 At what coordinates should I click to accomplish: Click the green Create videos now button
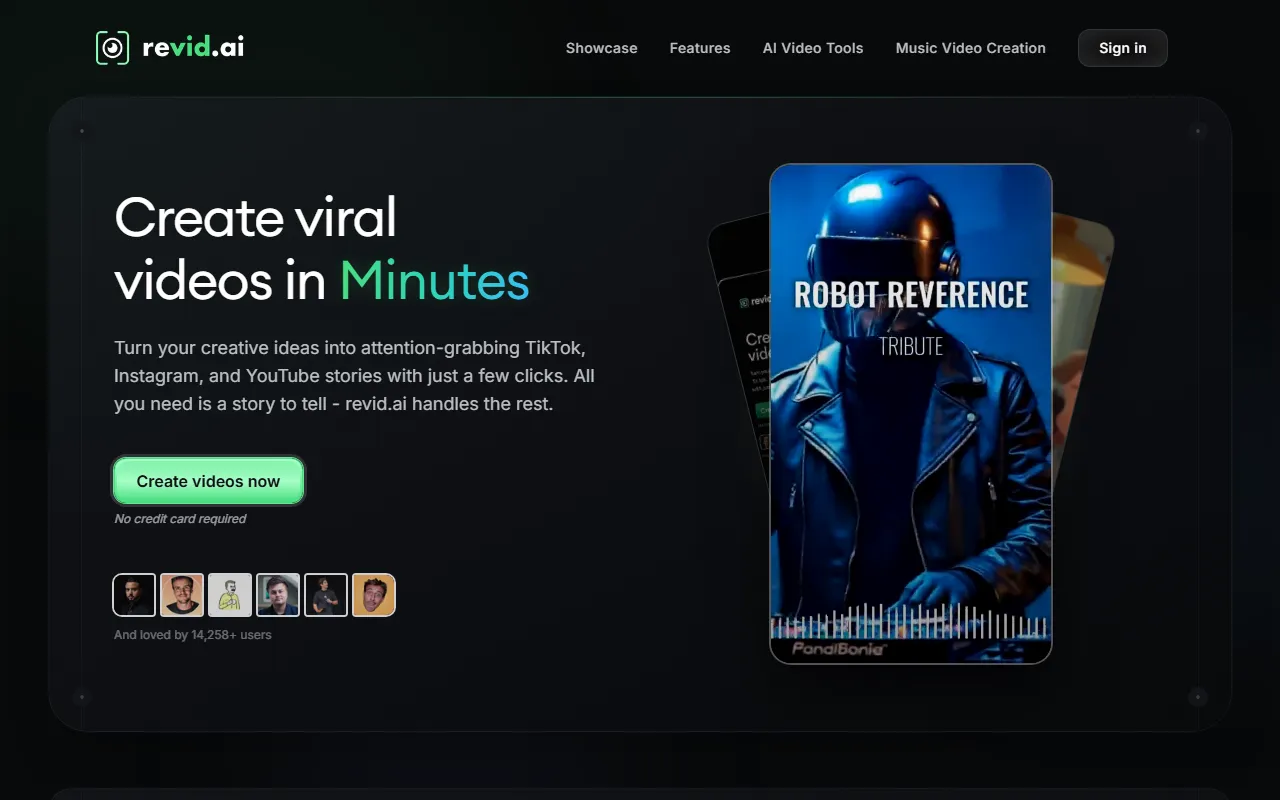[x=208, y=481]
